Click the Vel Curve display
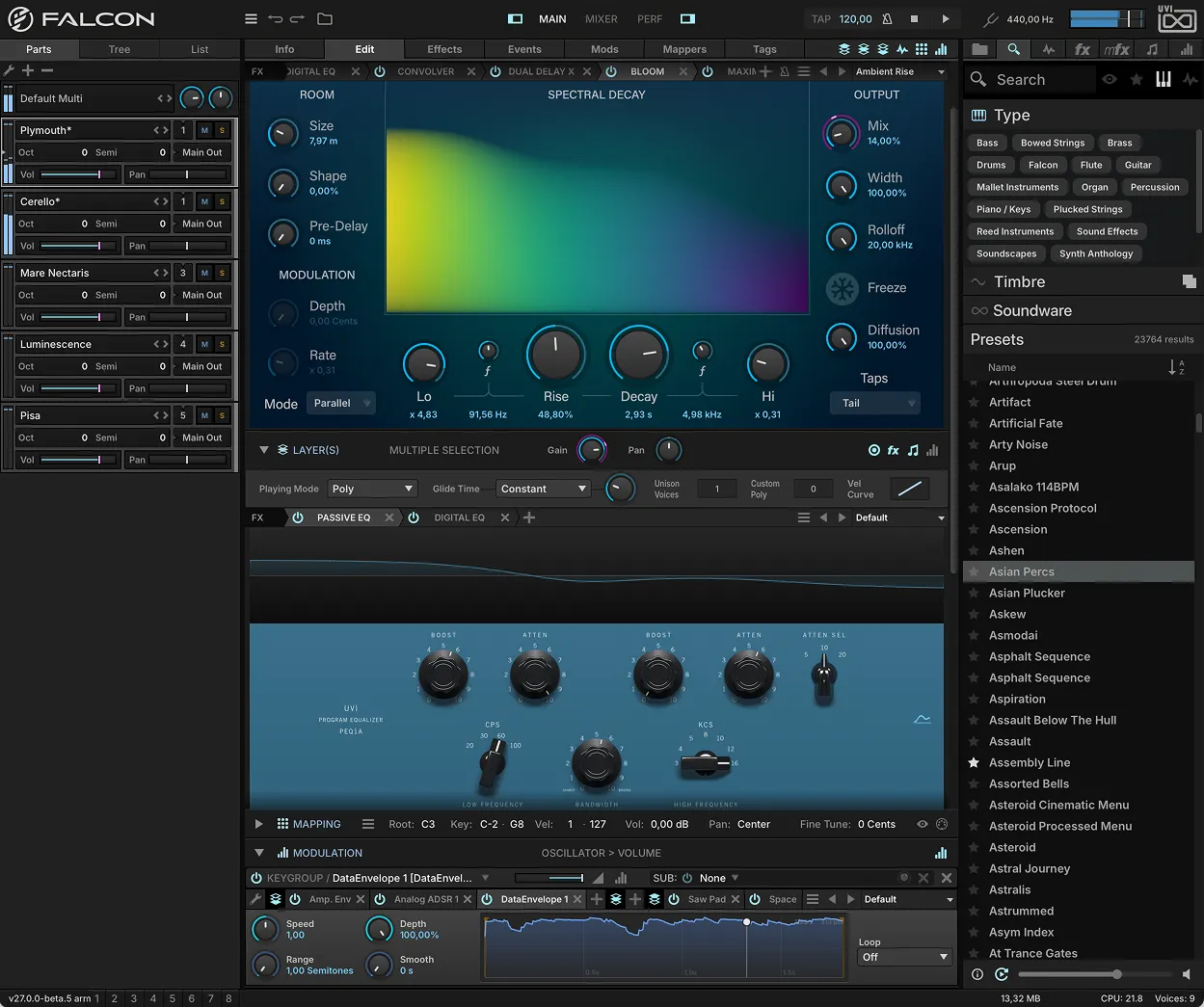Viewport: 1204px width, 1007px height. point(909,489)
